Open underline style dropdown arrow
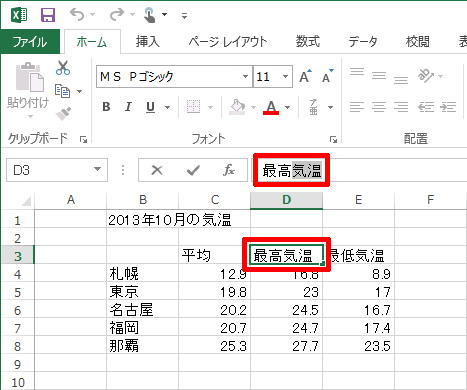This screenshot has width=467, height=390. tap(168, 107)
